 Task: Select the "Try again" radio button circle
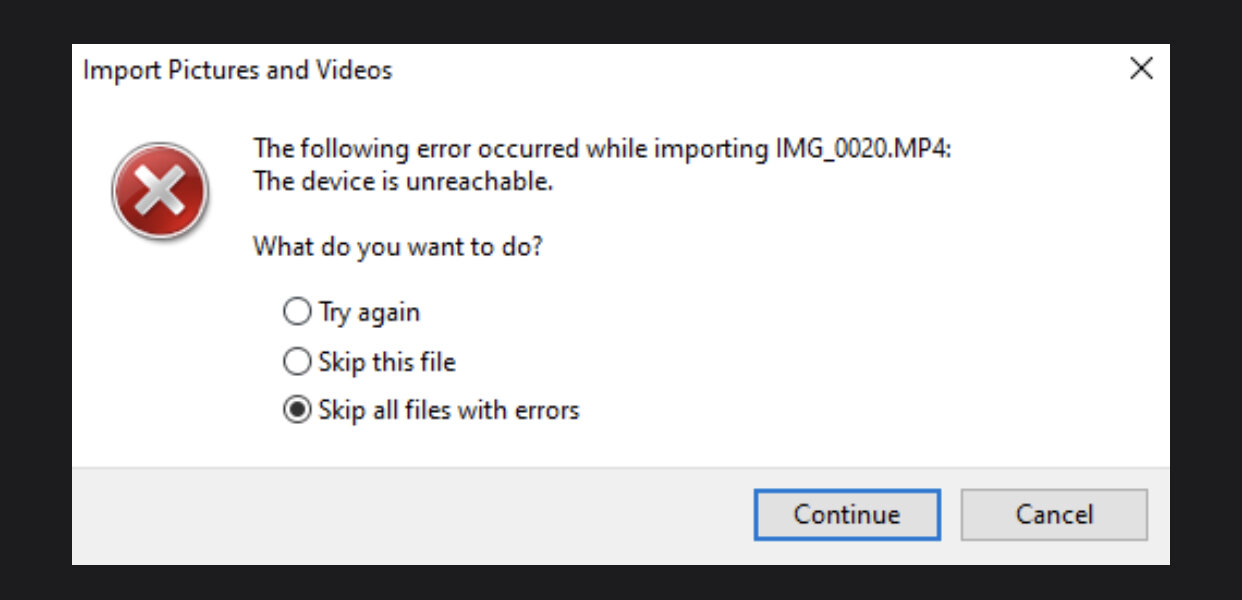pyautogui.click(x=297, y=312)
